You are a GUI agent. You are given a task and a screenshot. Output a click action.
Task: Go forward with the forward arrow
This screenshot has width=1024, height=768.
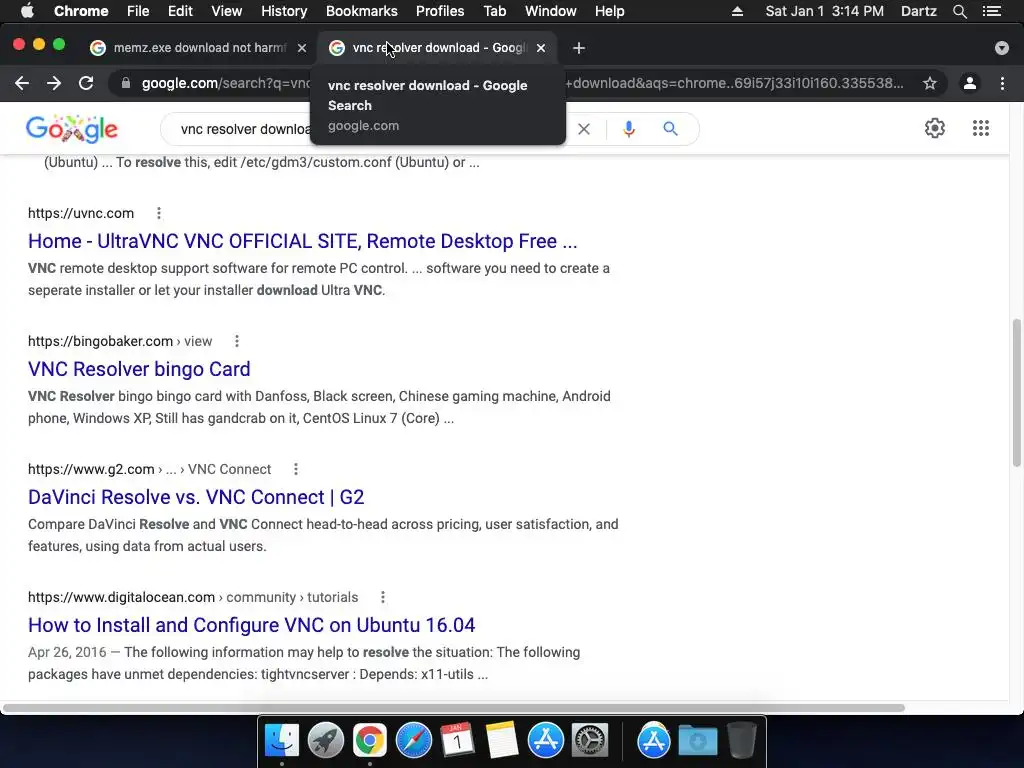click(x=54, y=83)
